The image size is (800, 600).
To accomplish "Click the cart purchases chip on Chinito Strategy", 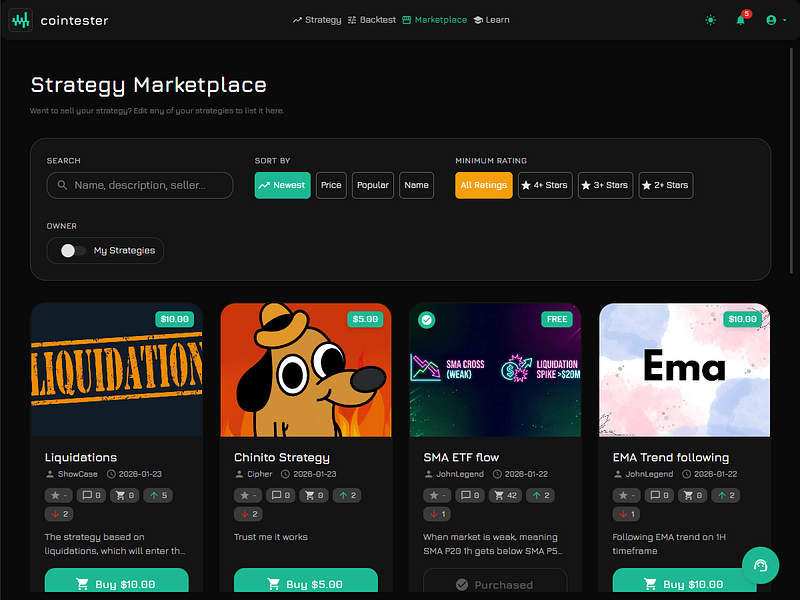I will [x=314, y=495].
